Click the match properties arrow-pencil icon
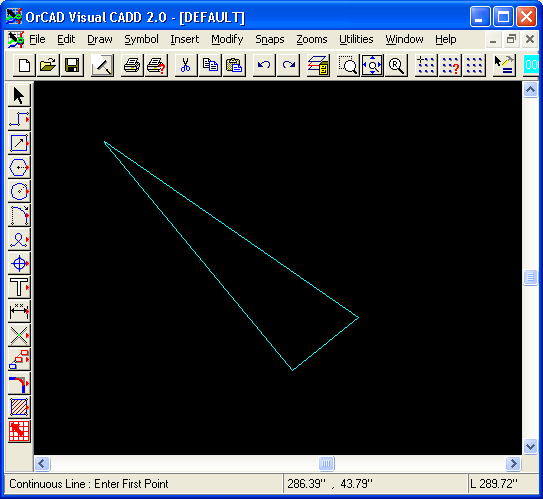Viewport: 543px width, 499px height. coord(504,65)
